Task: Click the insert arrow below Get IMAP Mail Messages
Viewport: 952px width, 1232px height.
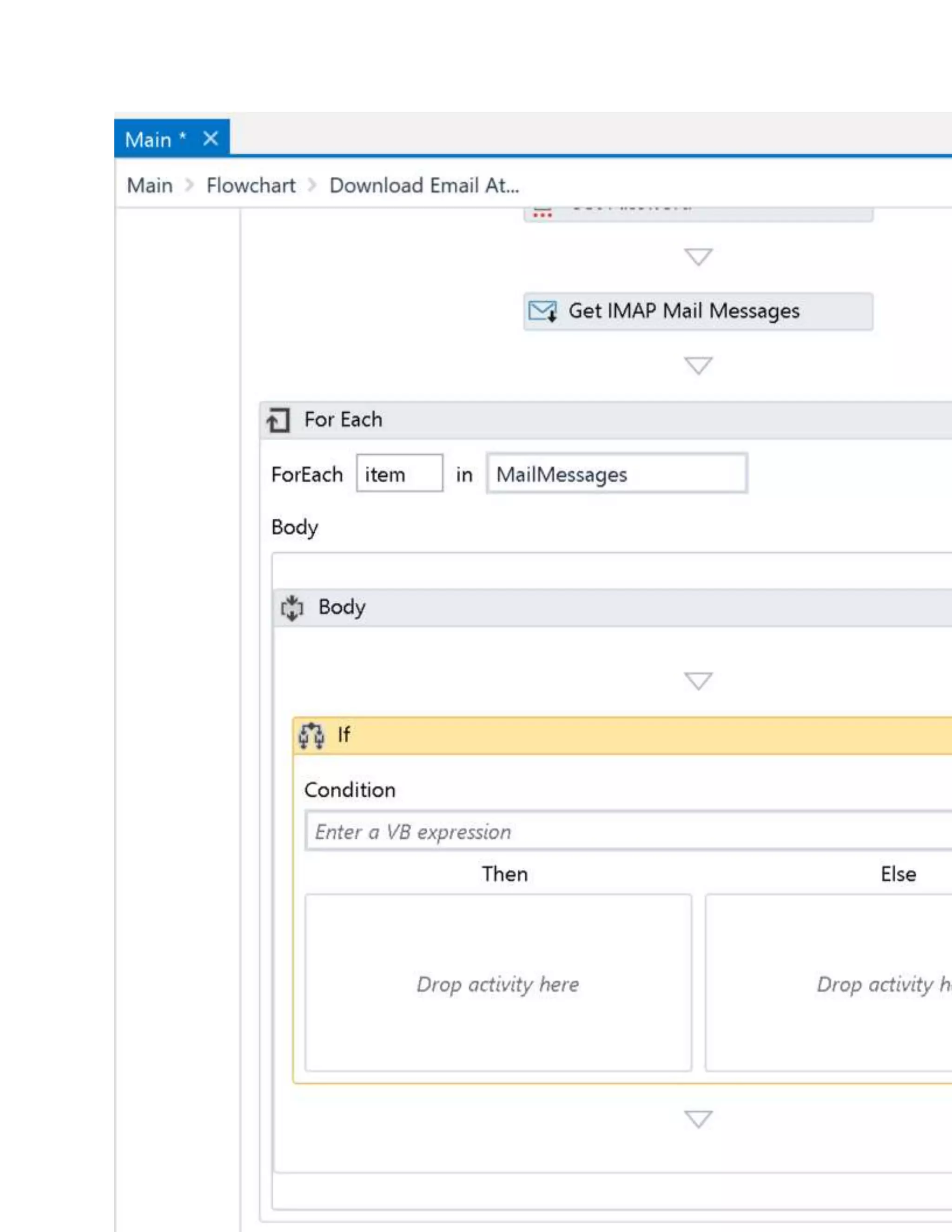Action: pos(698,365)
